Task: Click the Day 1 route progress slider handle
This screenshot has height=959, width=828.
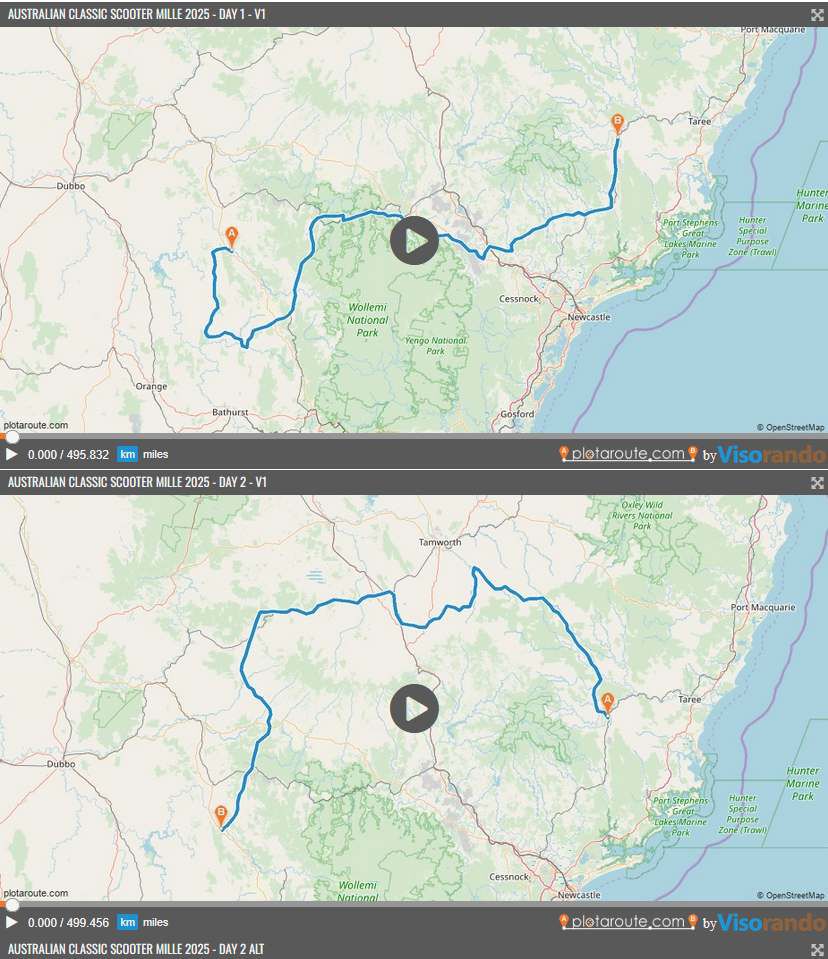Action: 11,437
